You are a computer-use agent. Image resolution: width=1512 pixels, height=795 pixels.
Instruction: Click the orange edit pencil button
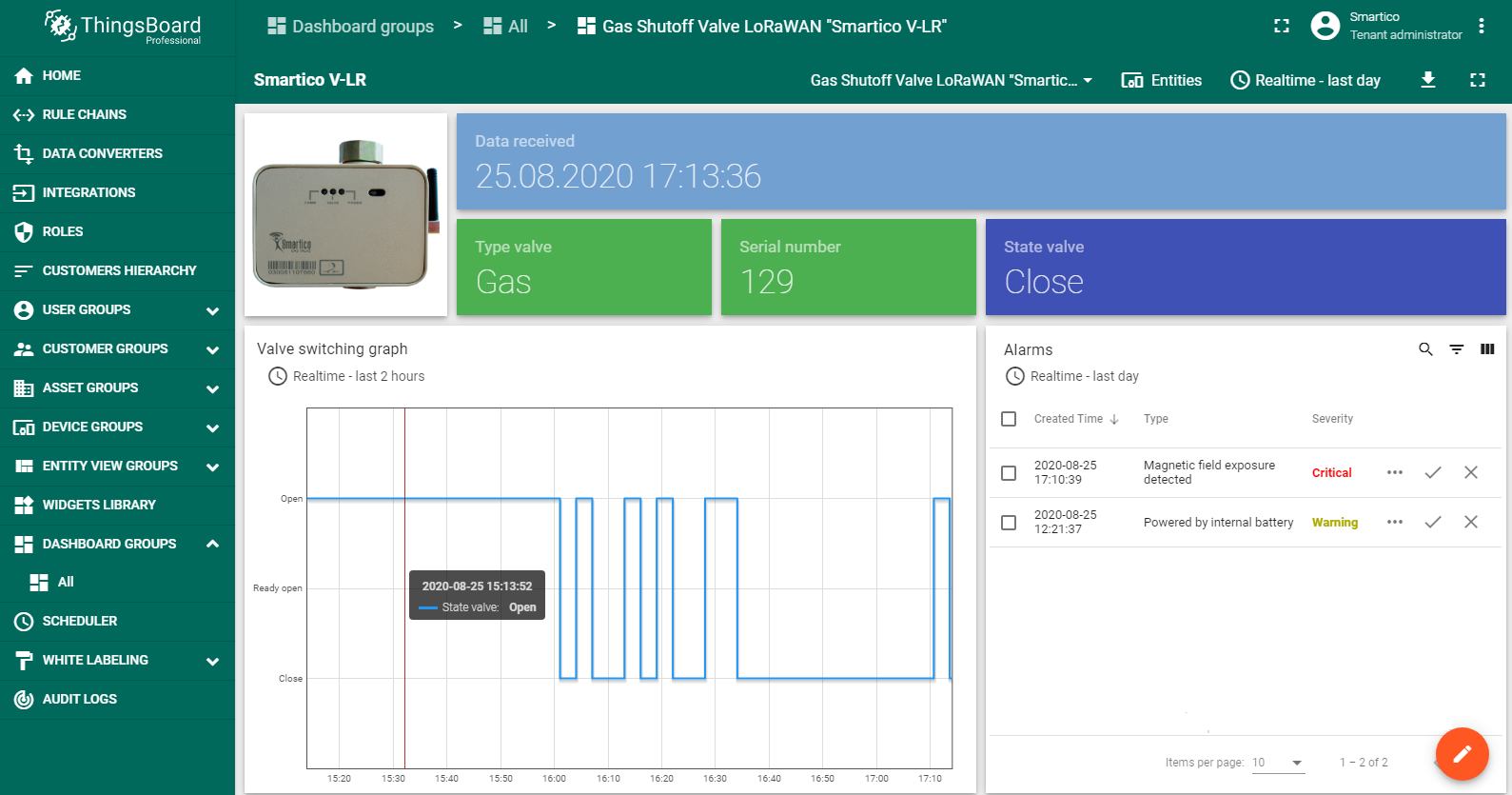point(1462,754)
